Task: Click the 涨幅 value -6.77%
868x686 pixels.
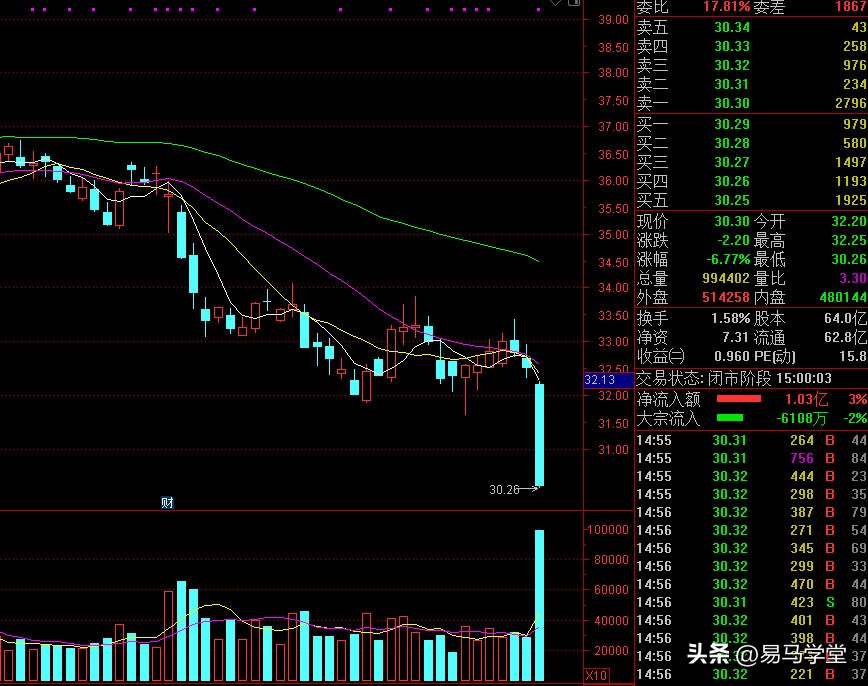Action: pyautogui.click(x=728, y=259)
